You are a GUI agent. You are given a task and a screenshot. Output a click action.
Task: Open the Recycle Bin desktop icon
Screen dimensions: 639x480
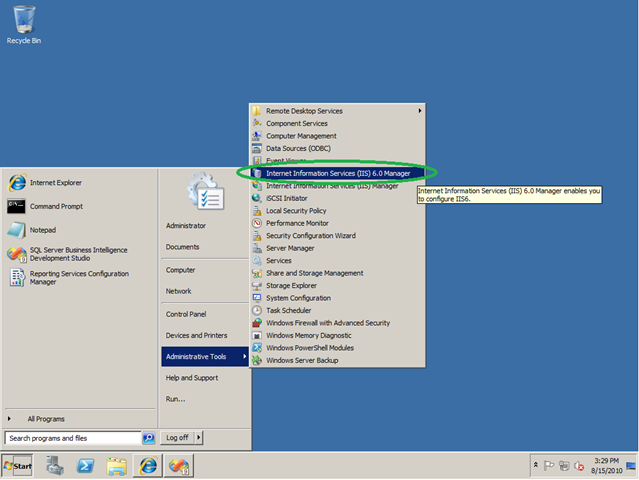pos(24,24)
